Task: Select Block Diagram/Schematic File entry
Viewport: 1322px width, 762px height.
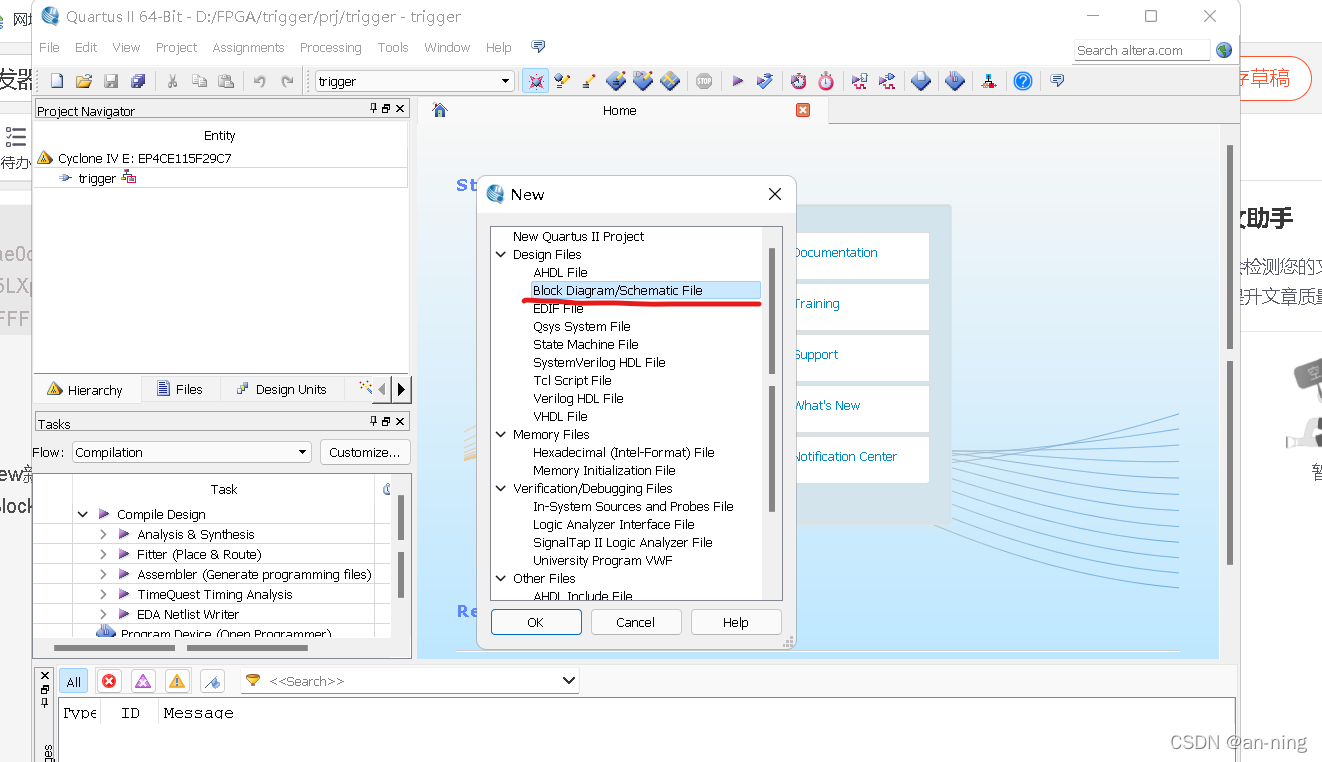Action: click(646, 290)
